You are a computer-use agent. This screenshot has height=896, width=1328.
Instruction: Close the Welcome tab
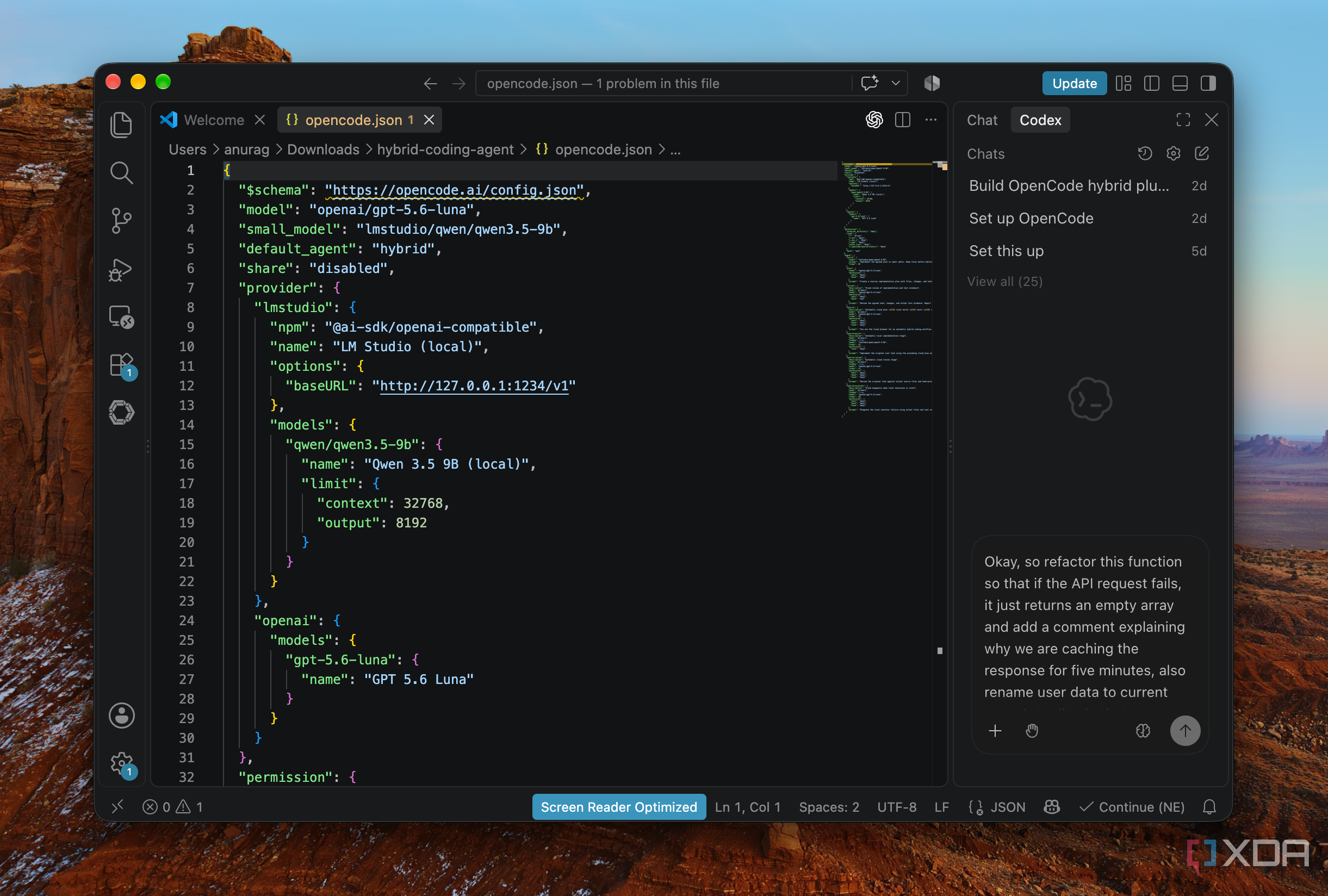point(259,120)
